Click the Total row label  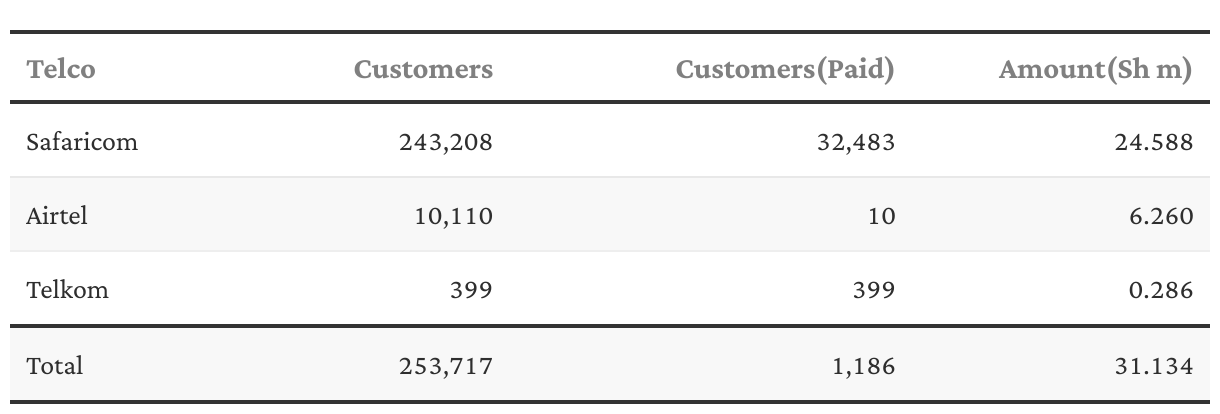tap(55, 366)
